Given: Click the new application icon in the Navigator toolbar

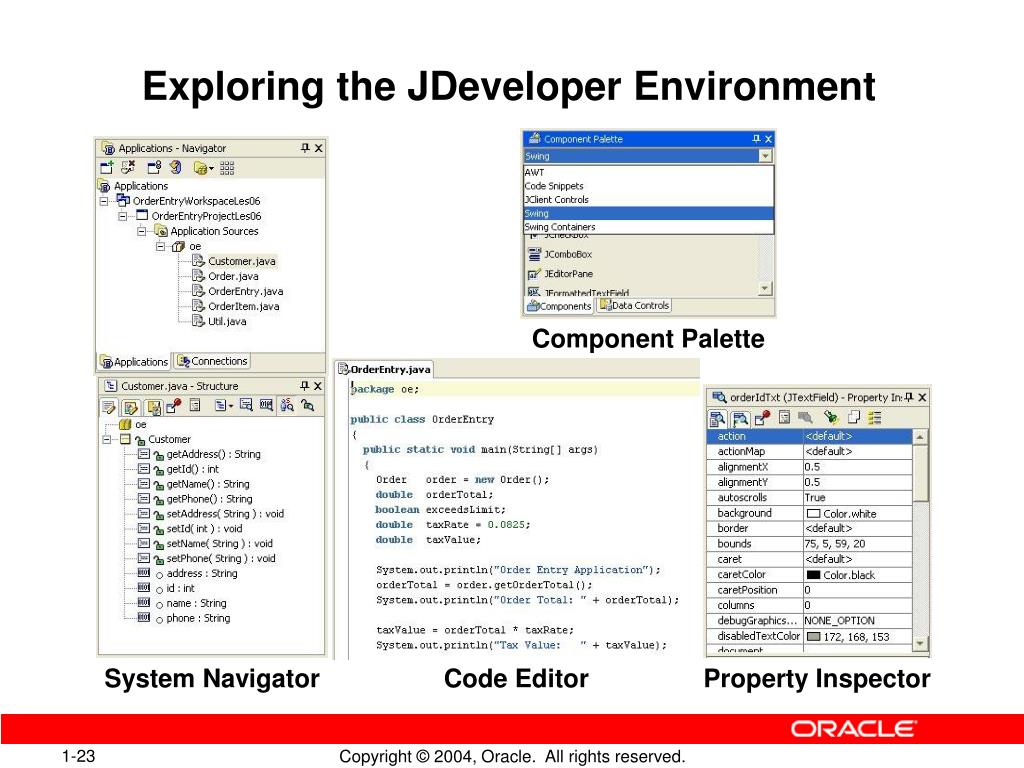Looking at the screenshot, I should point(106,167).
